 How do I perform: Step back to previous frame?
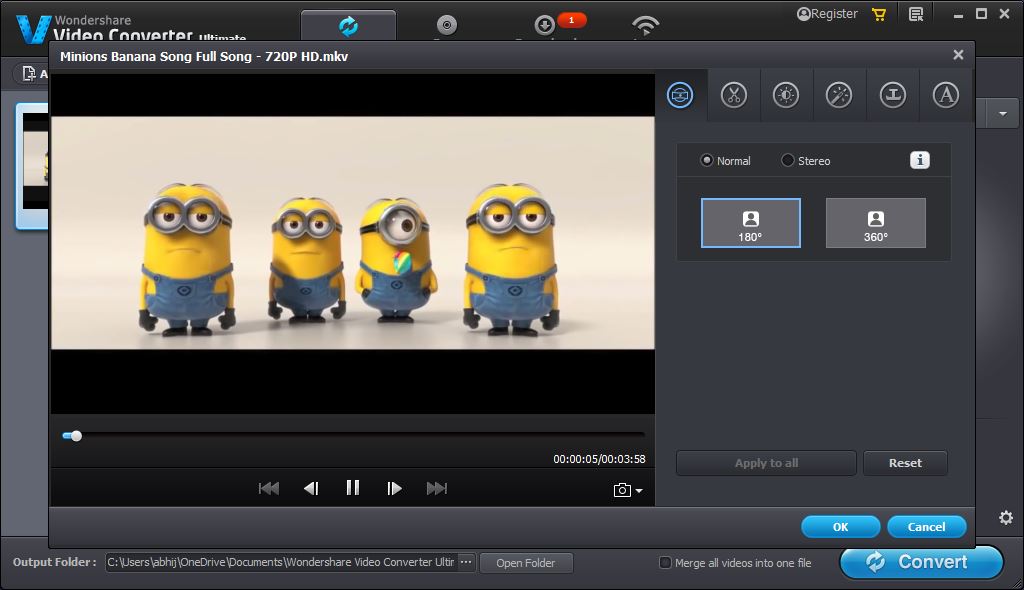coord(311,488)
